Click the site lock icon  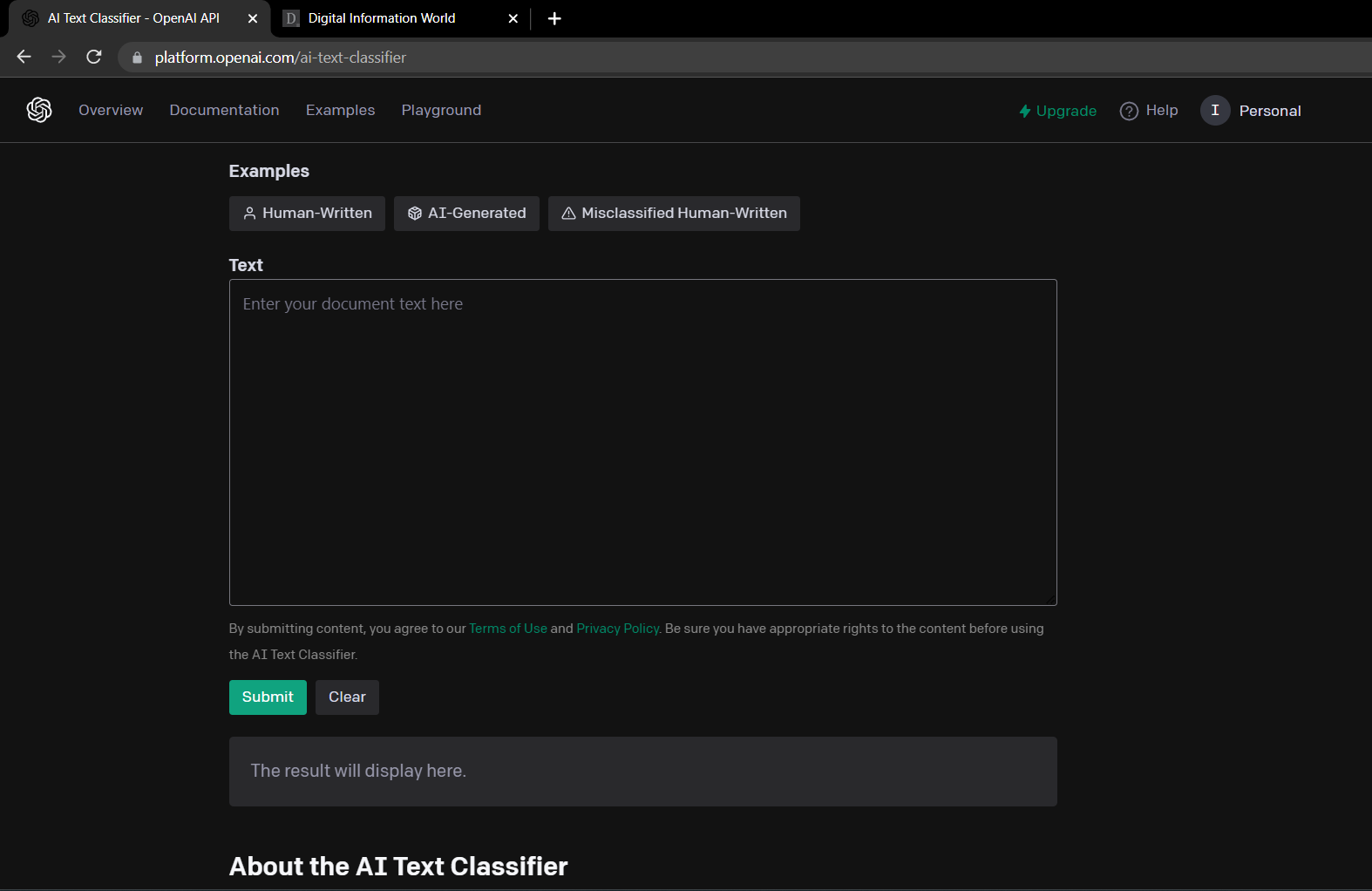pyautogui.click(x=137, y=58)
